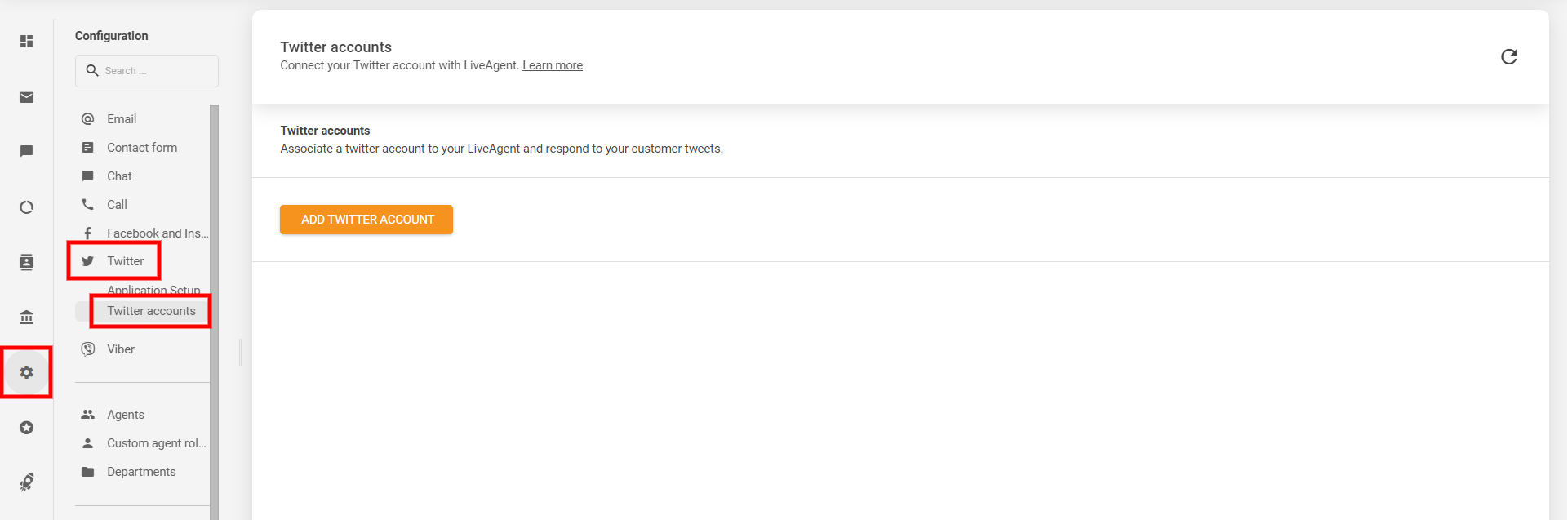Open the dashboard grid icon
The image size is (1568, 520).
tap(27, 42)
